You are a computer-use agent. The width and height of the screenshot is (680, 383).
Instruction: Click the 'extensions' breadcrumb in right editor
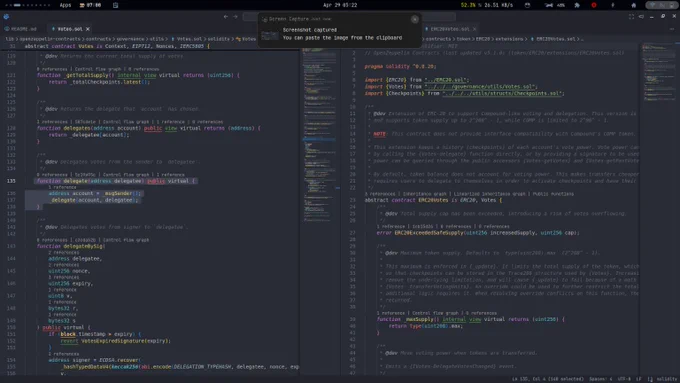click(x=509, y=39)
